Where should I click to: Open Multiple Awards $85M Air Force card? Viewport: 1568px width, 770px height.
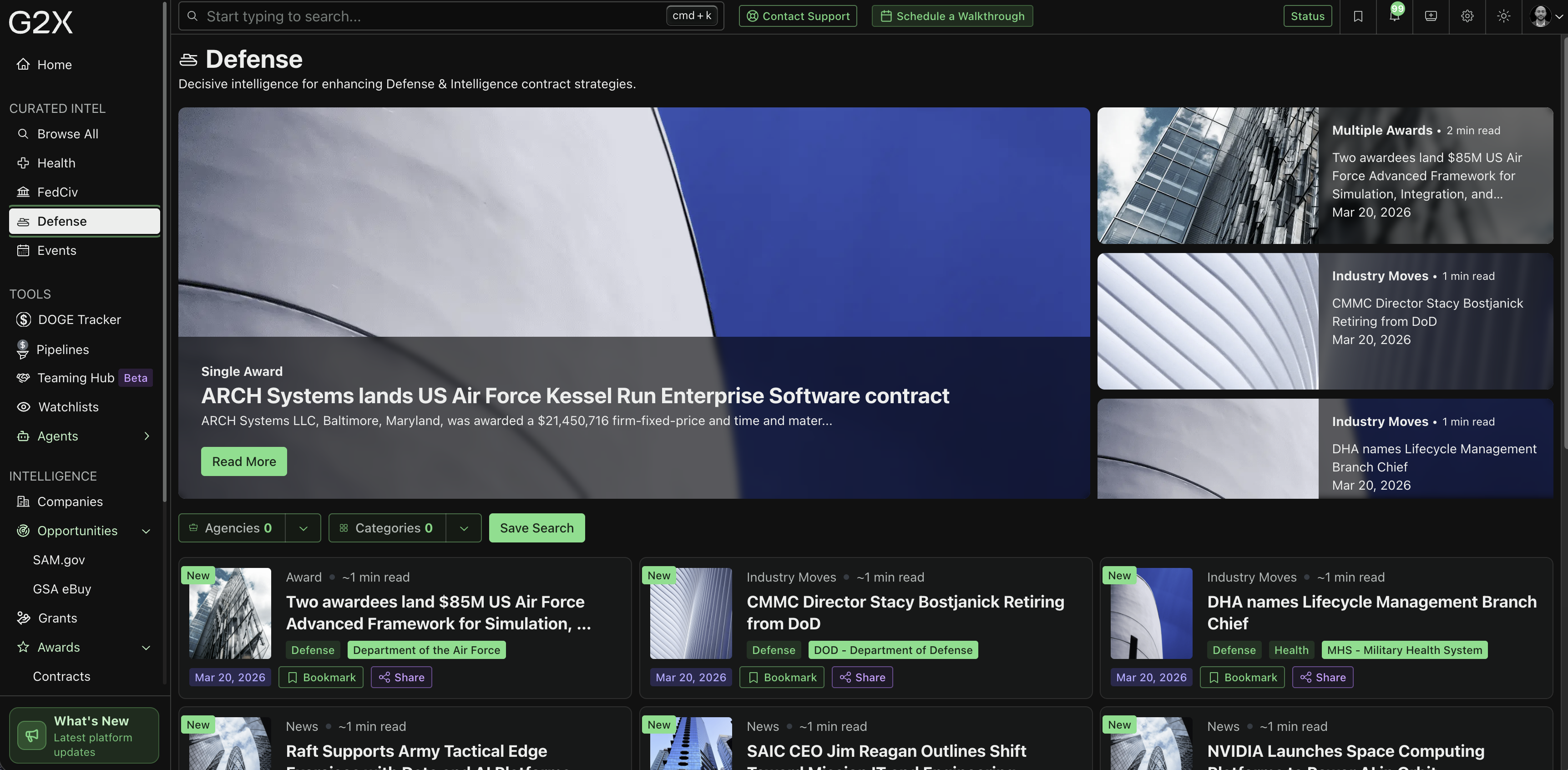coord(1325,176)
